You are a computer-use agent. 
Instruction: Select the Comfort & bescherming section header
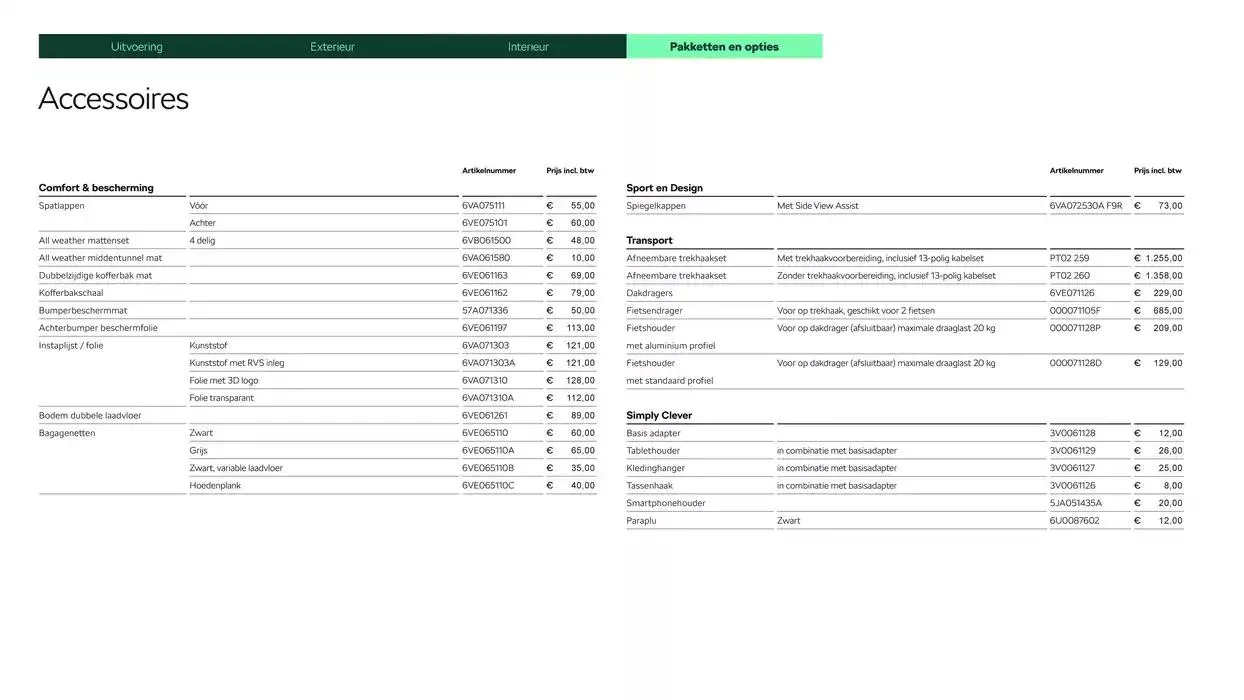coord(96,187)
